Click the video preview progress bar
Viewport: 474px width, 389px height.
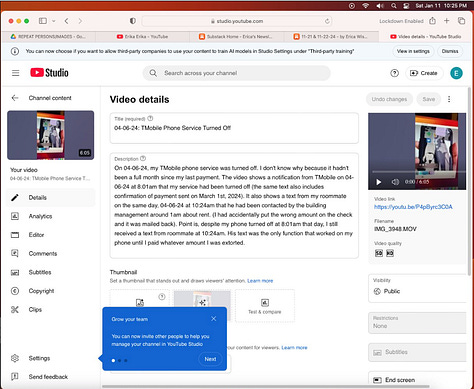[419, 172]
